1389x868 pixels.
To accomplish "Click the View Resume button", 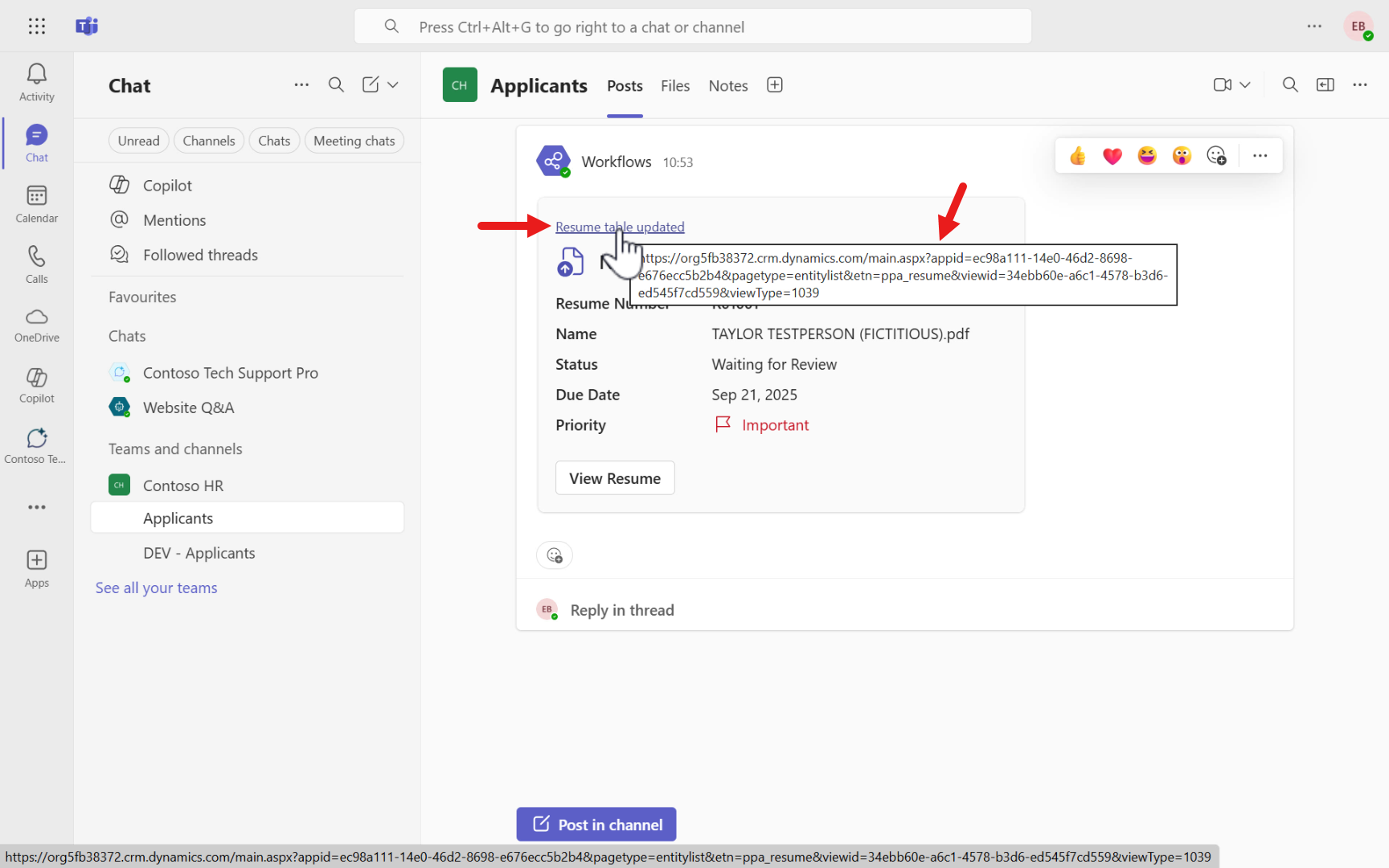I will [614, 477].
